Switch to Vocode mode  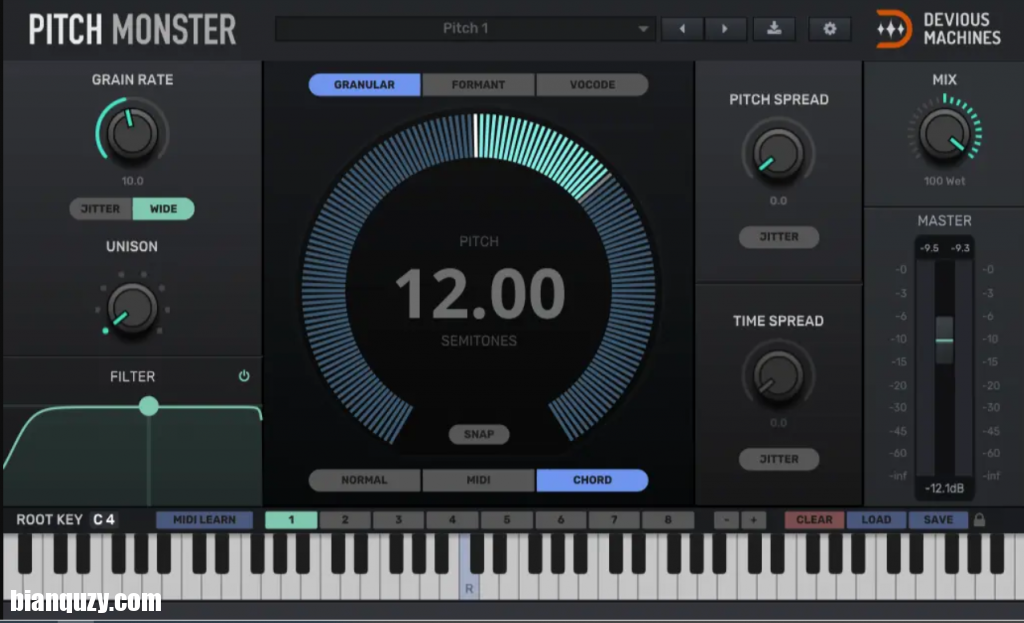[592, 85]
